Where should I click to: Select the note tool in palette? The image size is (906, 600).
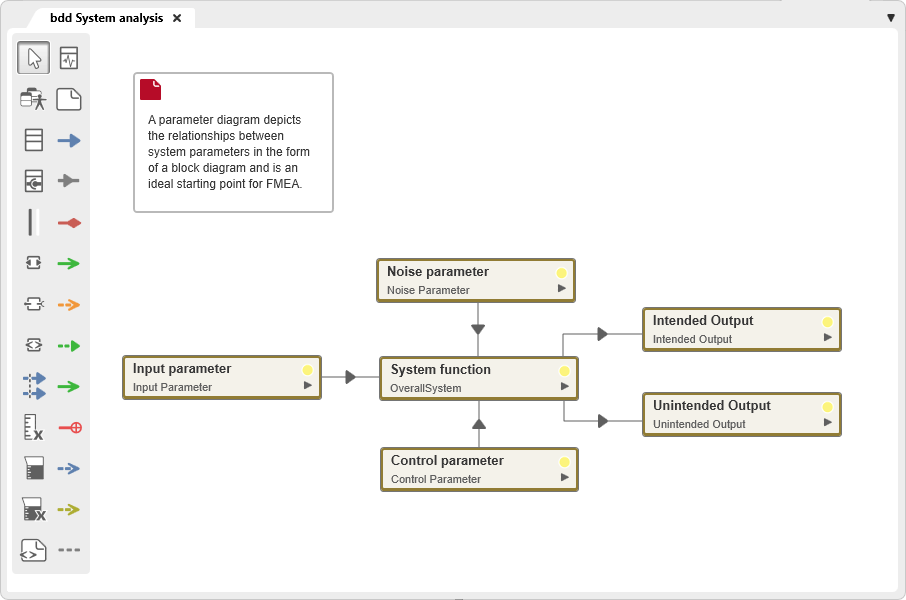69,99
